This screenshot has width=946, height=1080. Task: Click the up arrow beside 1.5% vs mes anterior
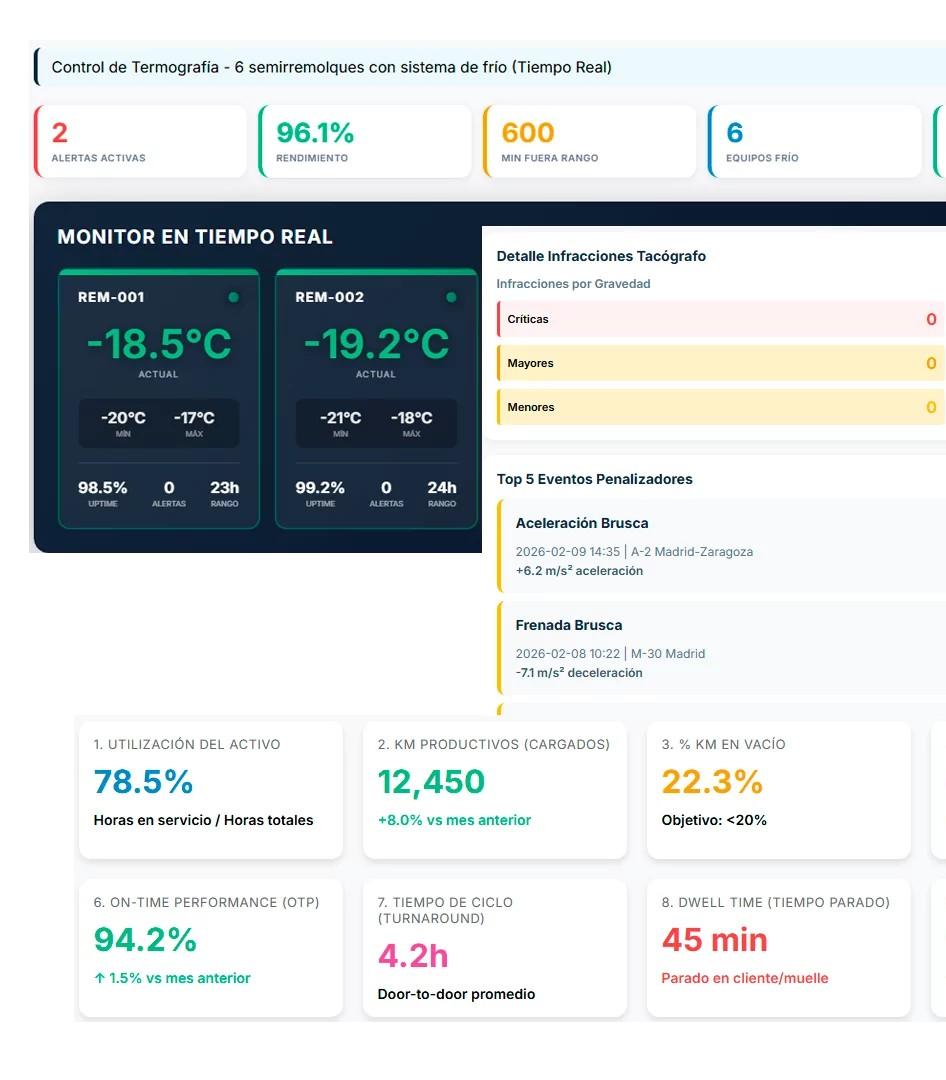(100, 978)
